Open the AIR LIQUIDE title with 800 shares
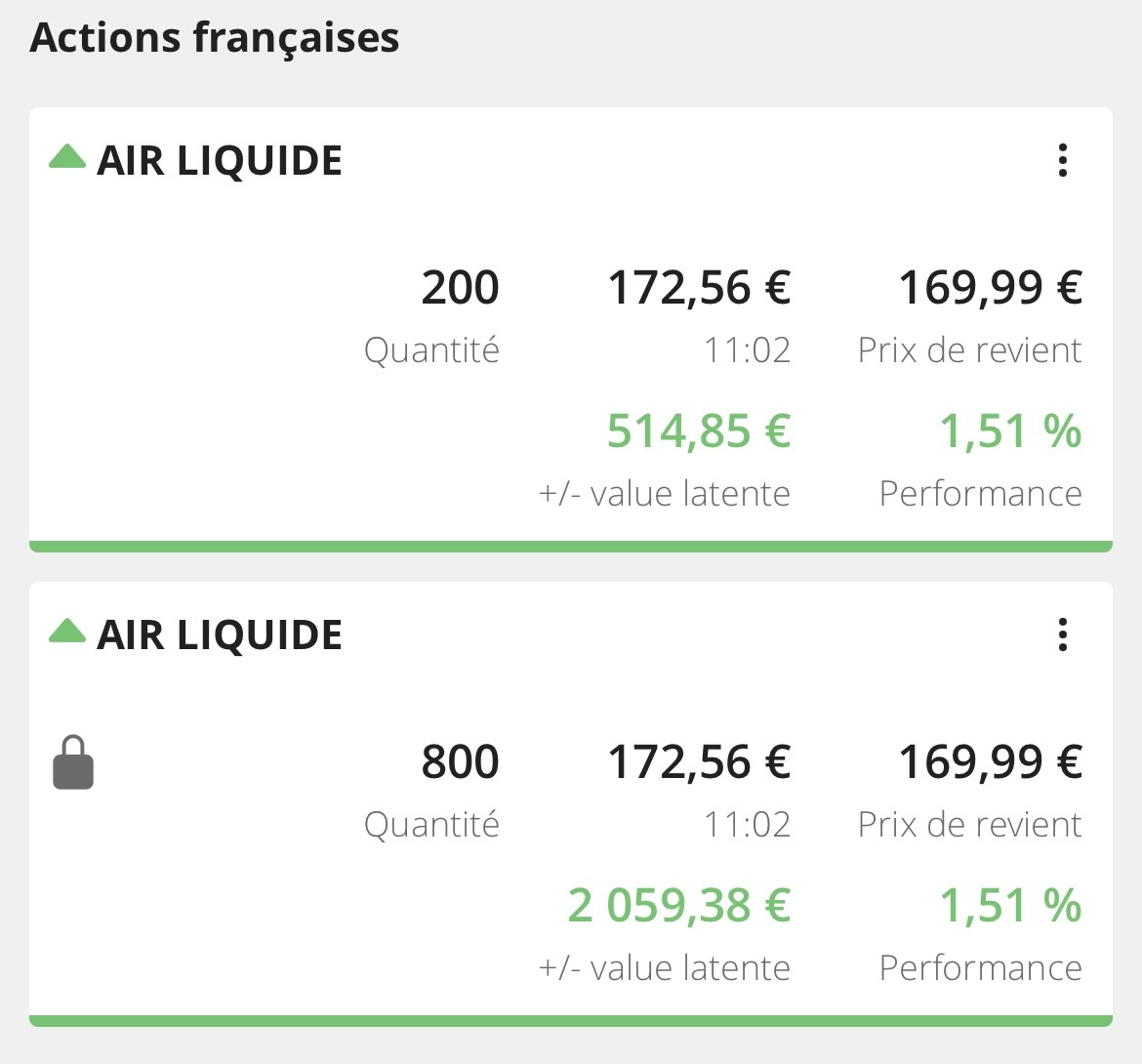Screen dimensions: 1142x1064 220,635
